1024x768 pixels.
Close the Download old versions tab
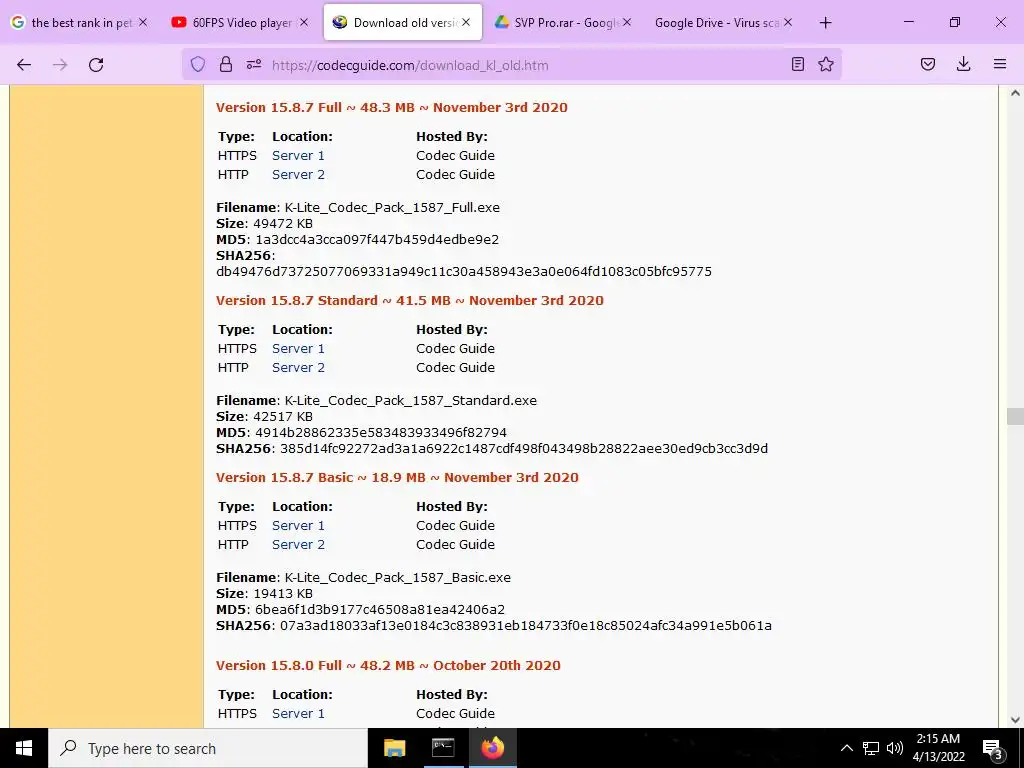pyautogui.click(x=466, y=22)
